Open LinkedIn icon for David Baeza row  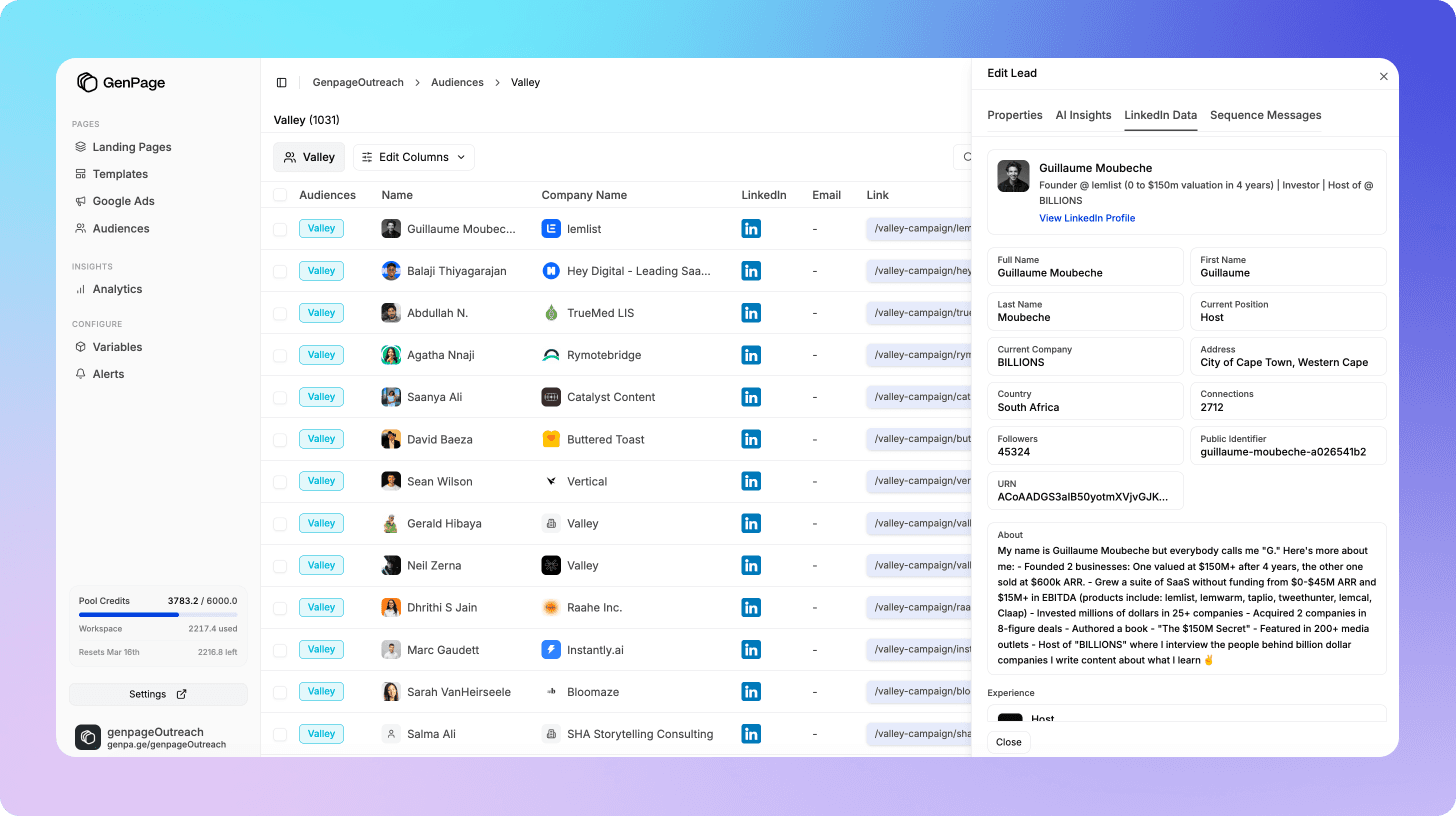[x=751, y=439]
